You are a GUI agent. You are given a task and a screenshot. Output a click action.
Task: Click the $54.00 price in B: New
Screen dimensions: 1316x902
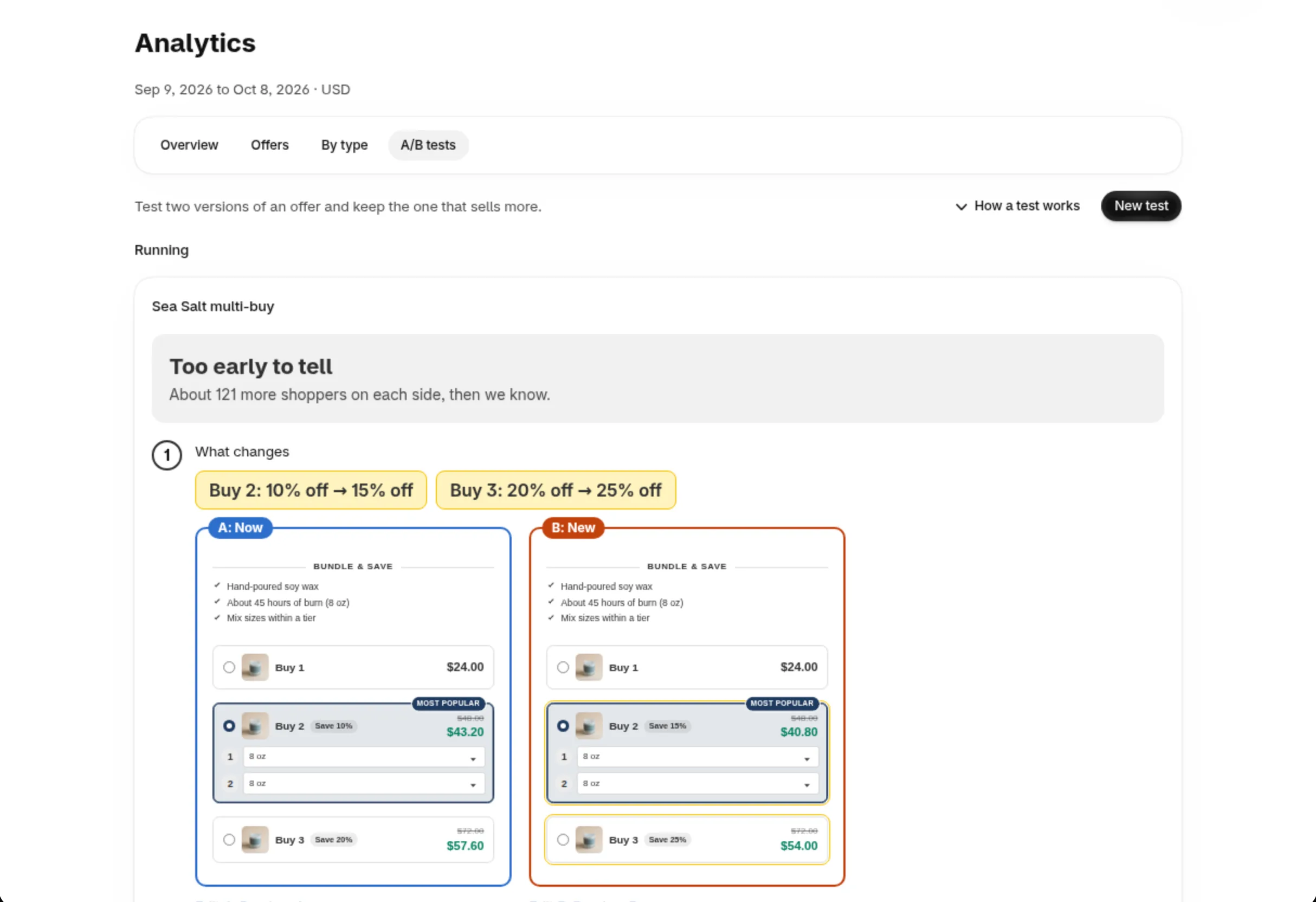[x=798, y=846]
